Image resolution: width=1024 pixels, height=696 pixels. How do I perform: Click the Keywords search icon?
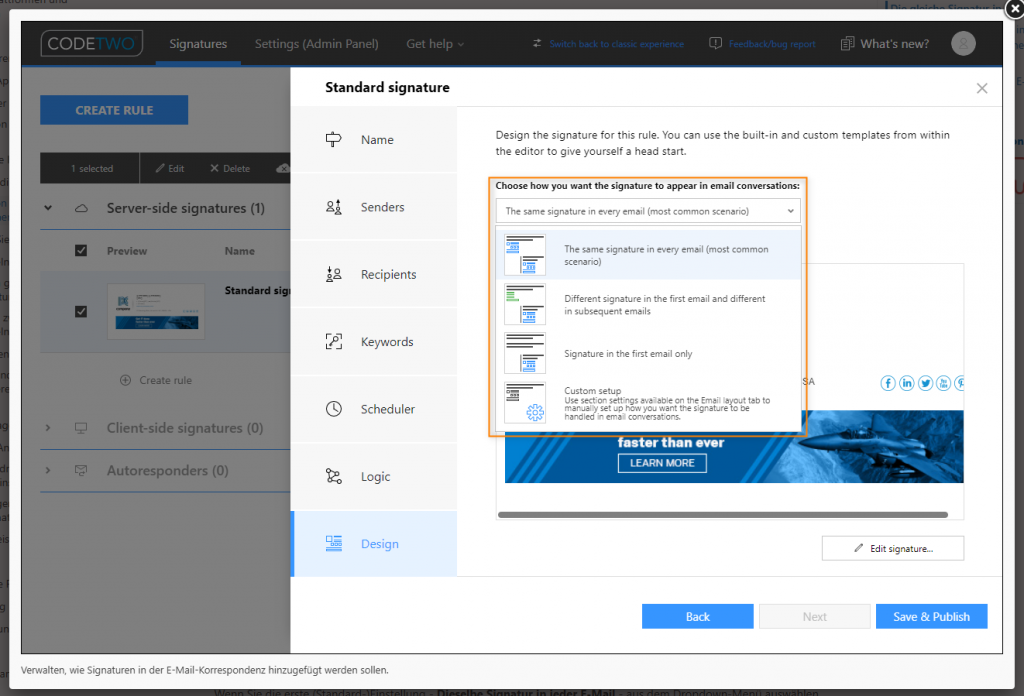334,341
